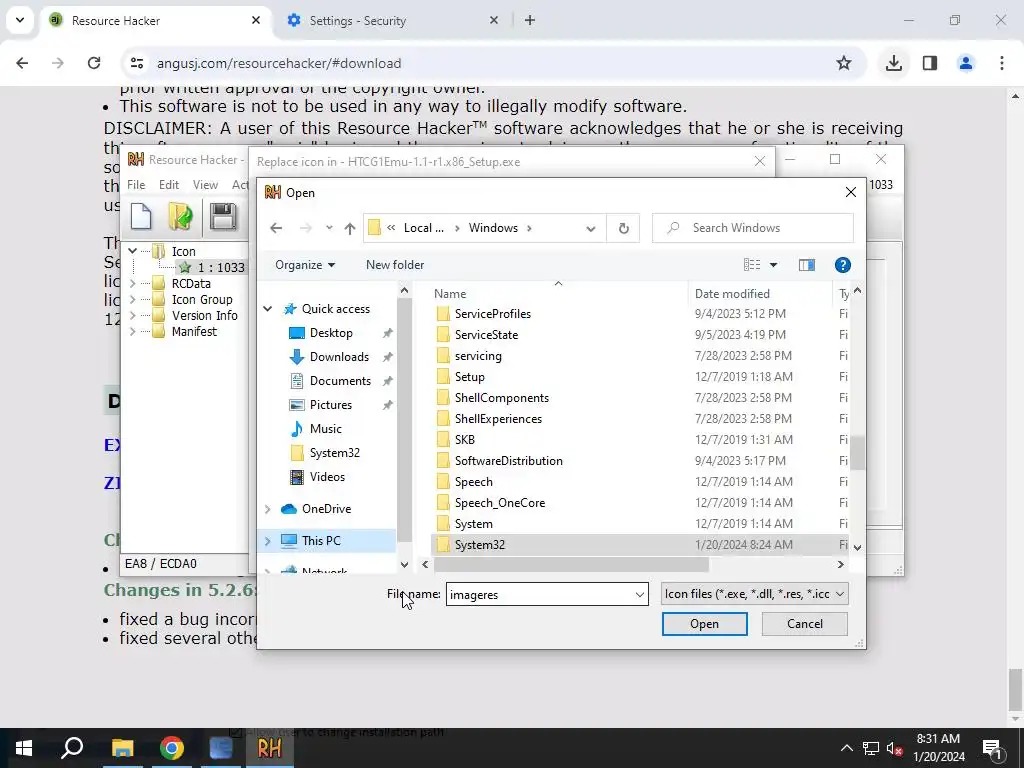Screen dimensions: 1024x768
Task: Expand the RCData tree node
Action: (x=133, y=283)
